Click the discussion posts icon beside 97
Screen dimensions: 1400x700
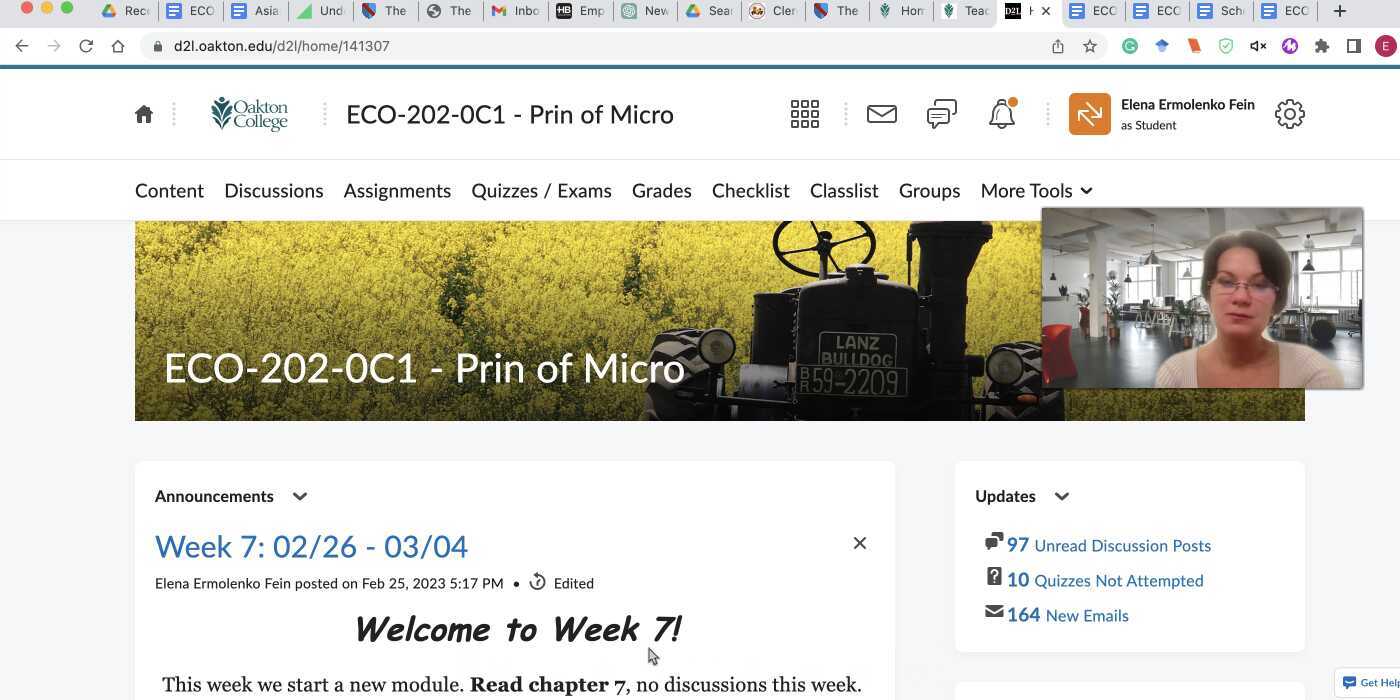pos(993,541)
